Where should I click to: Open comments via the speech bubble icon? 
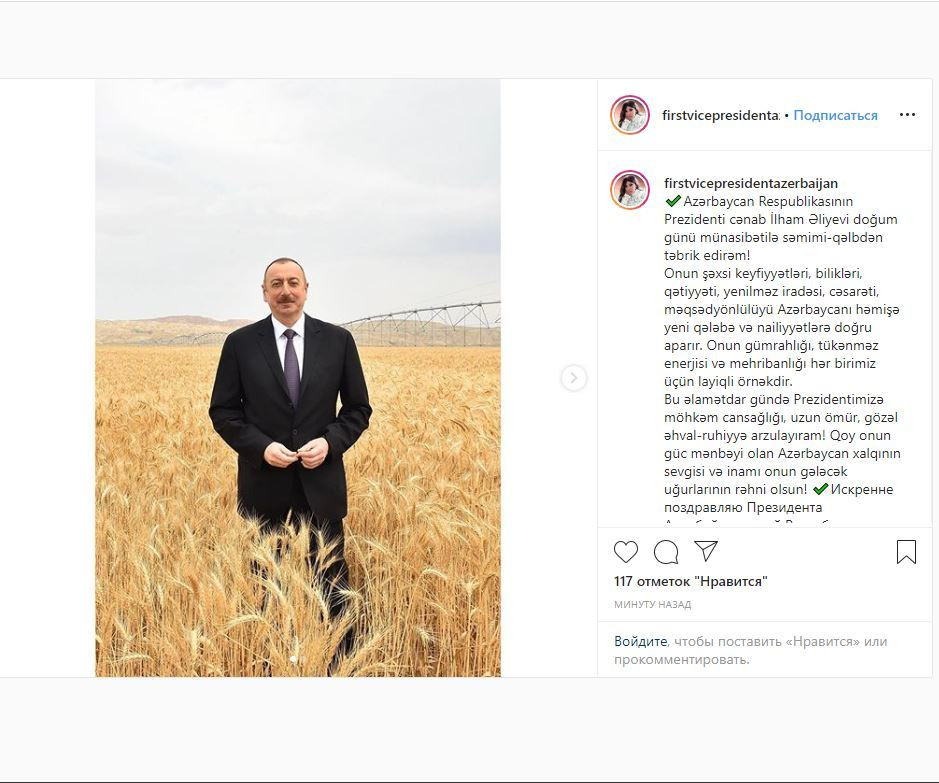(x=666, y=551)
